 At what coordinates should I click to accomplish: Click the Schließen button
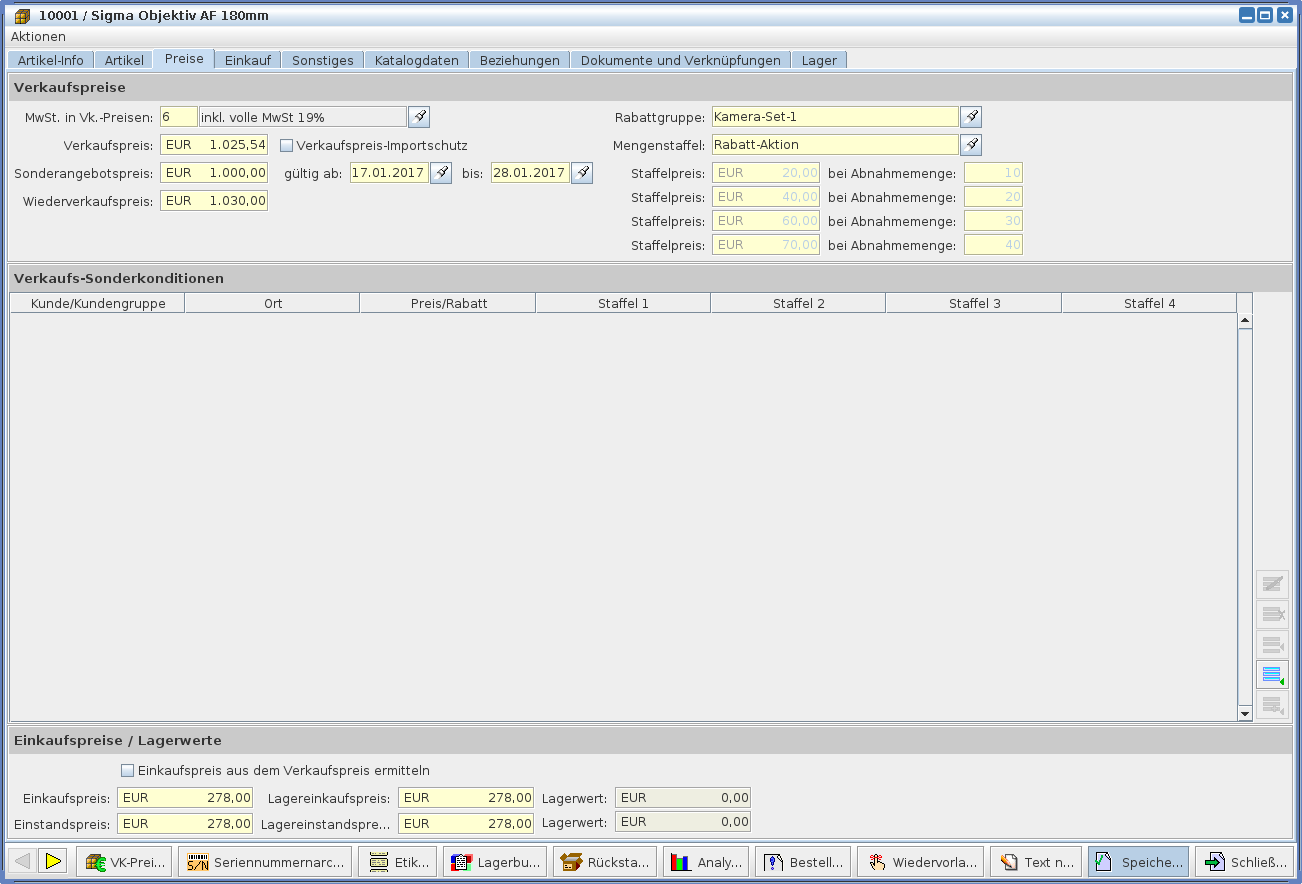(1244, 861)
